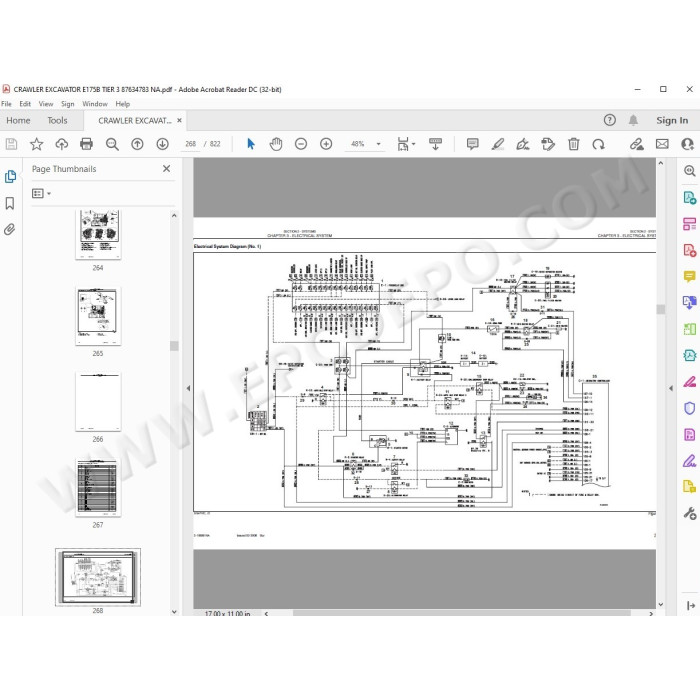The image size is (700, 700).
Task: Open the View menu
Action: (46, 104)
